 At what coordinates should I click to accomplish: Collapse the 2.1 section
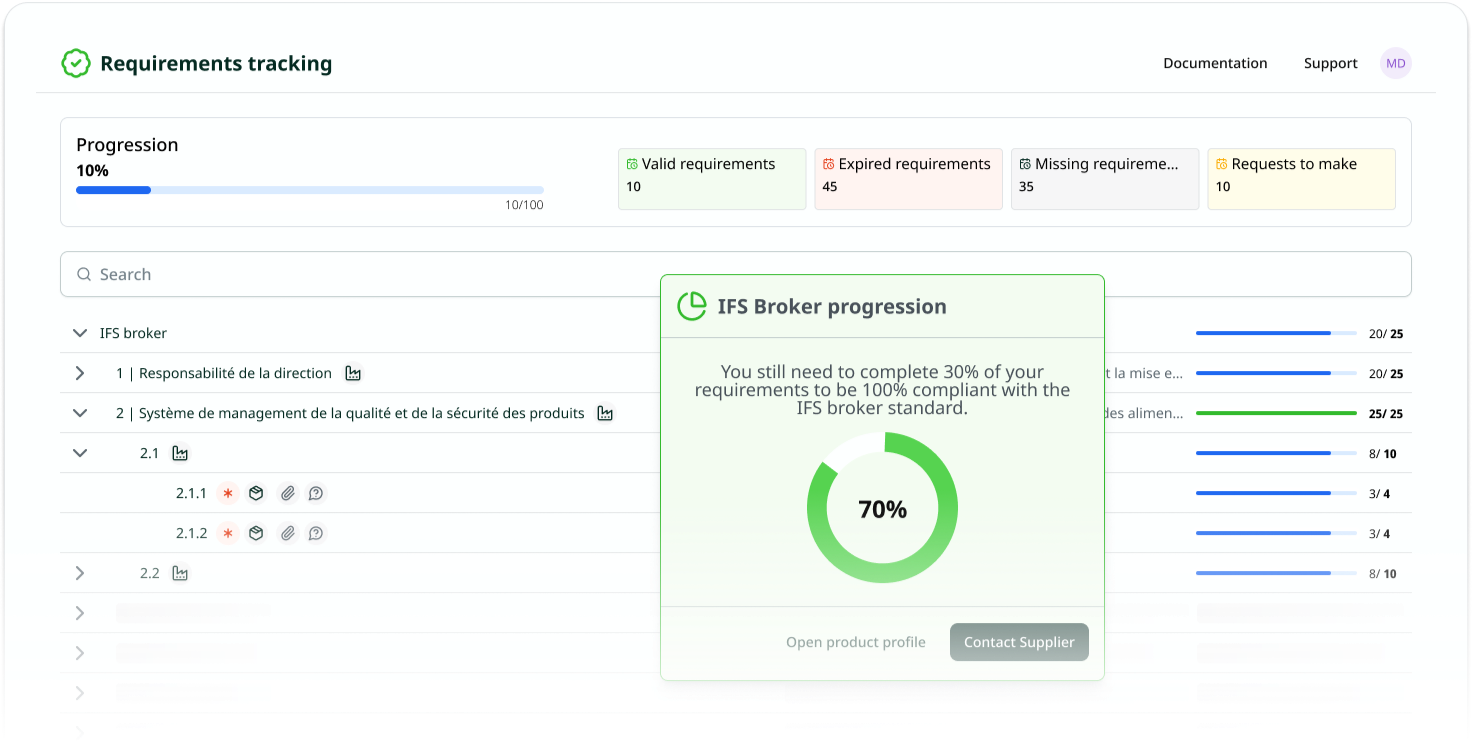(80, 453)
